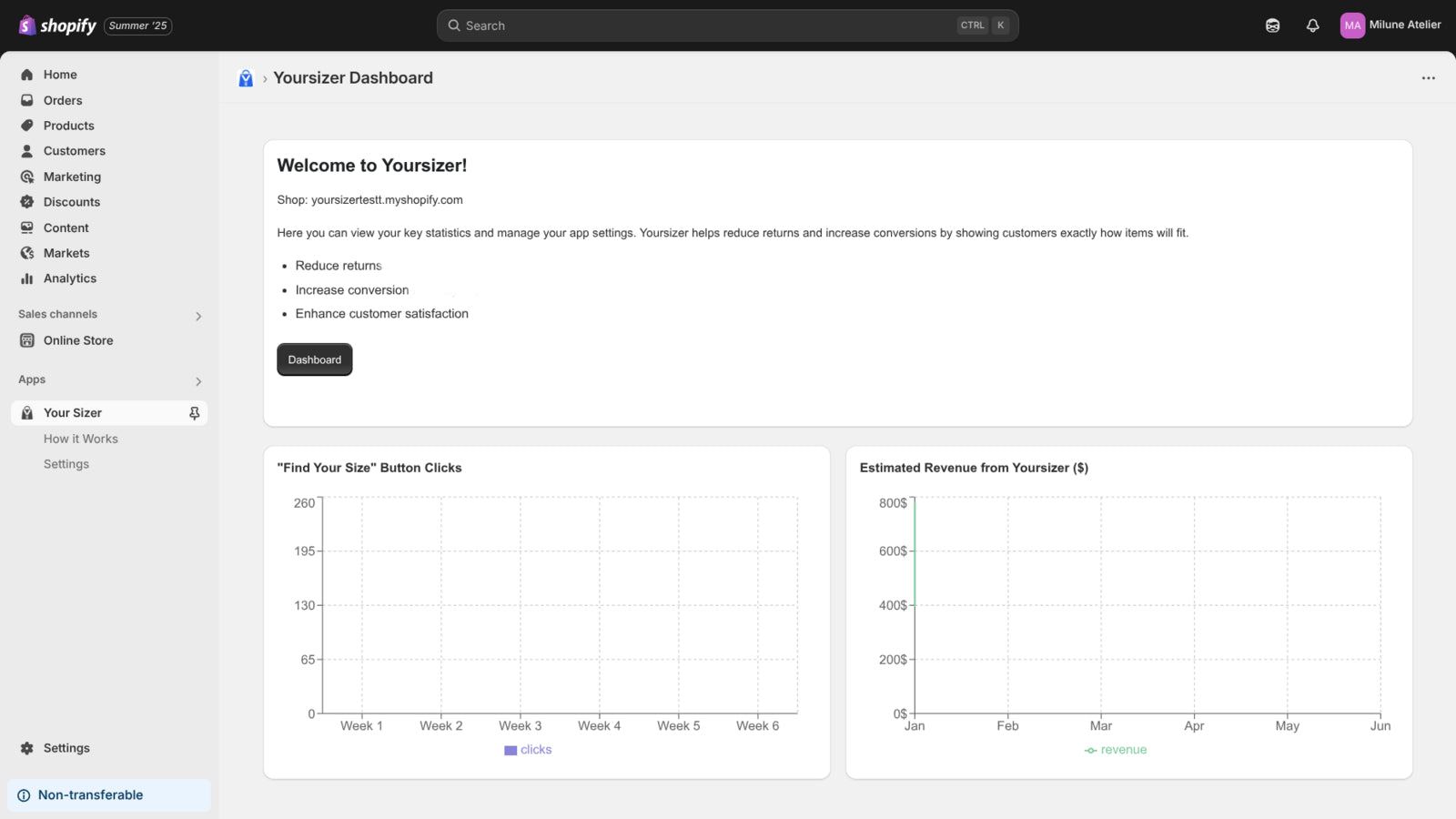Open Your Sizer Settings subpage
The image size is (1456, 819).
pos(66,464)
